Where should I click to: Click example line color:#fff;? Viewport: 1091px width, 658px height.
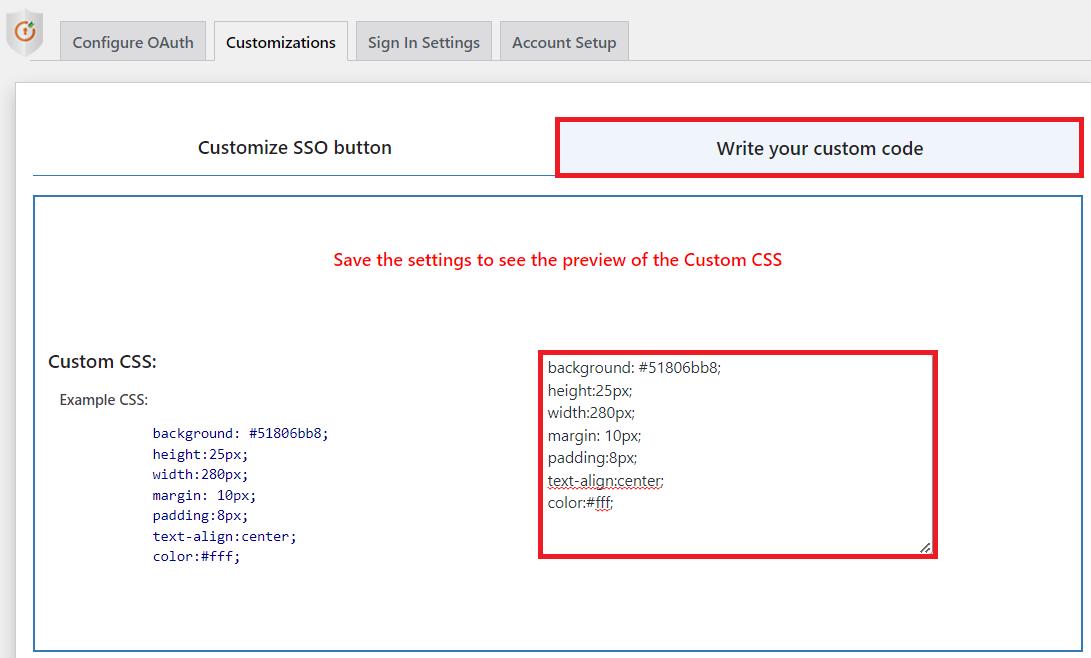click(x=196, y=556)
